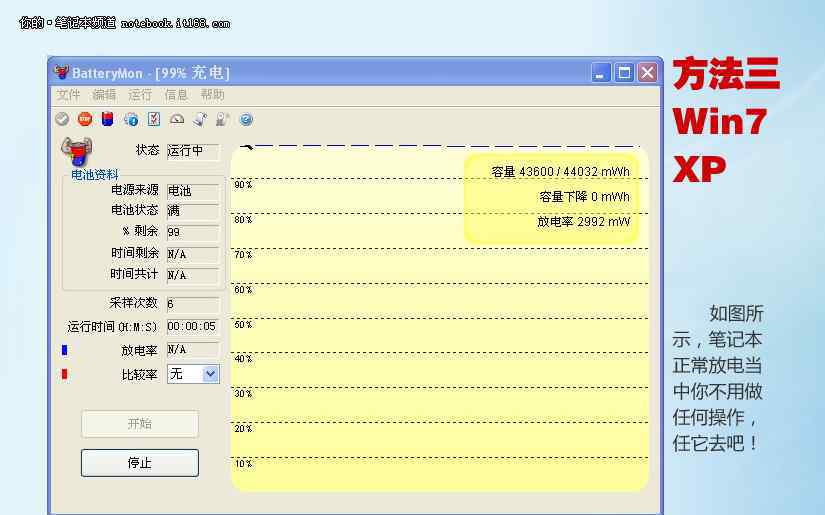825x515 pixels.
Task: Open the 帮助 menu
Action: 212,95
